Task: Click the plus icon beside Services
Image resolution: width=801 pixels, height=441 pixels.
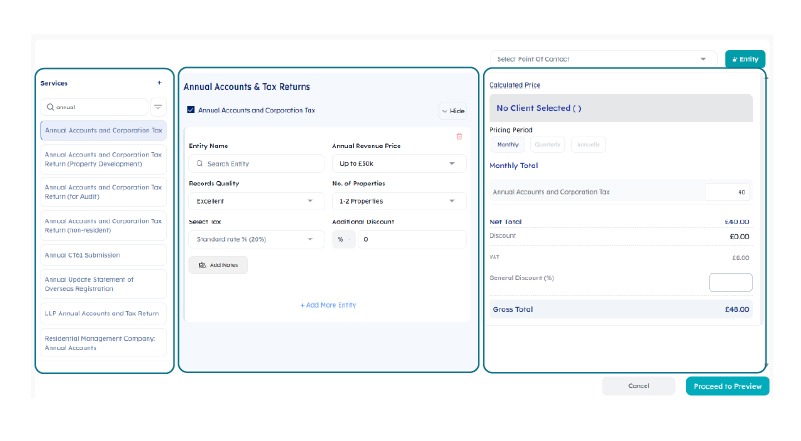Action: point(159,83)
